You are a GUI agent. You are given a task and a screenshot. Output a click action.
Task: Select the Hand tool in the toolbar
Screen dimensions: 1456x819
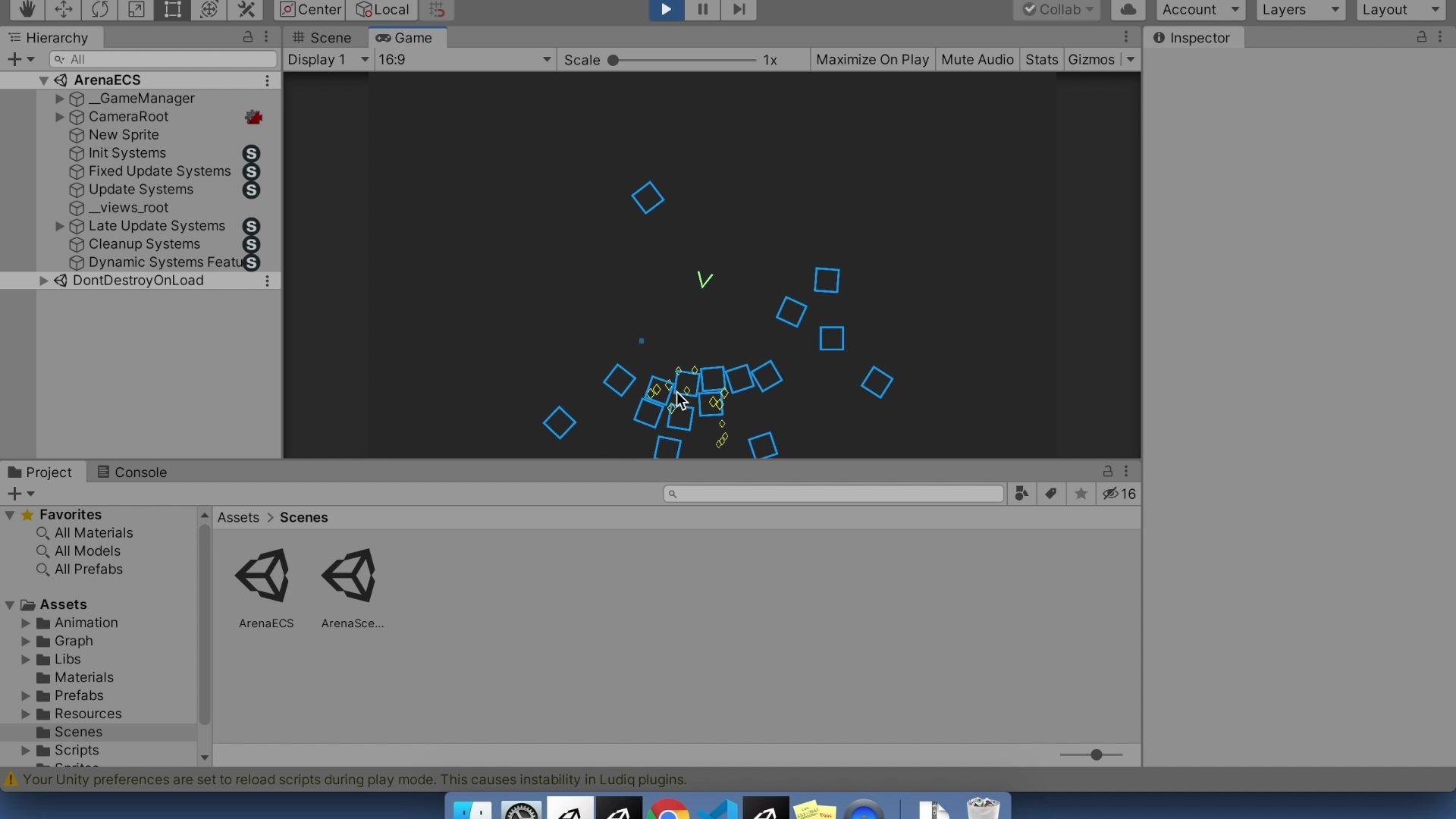(27, 9)
